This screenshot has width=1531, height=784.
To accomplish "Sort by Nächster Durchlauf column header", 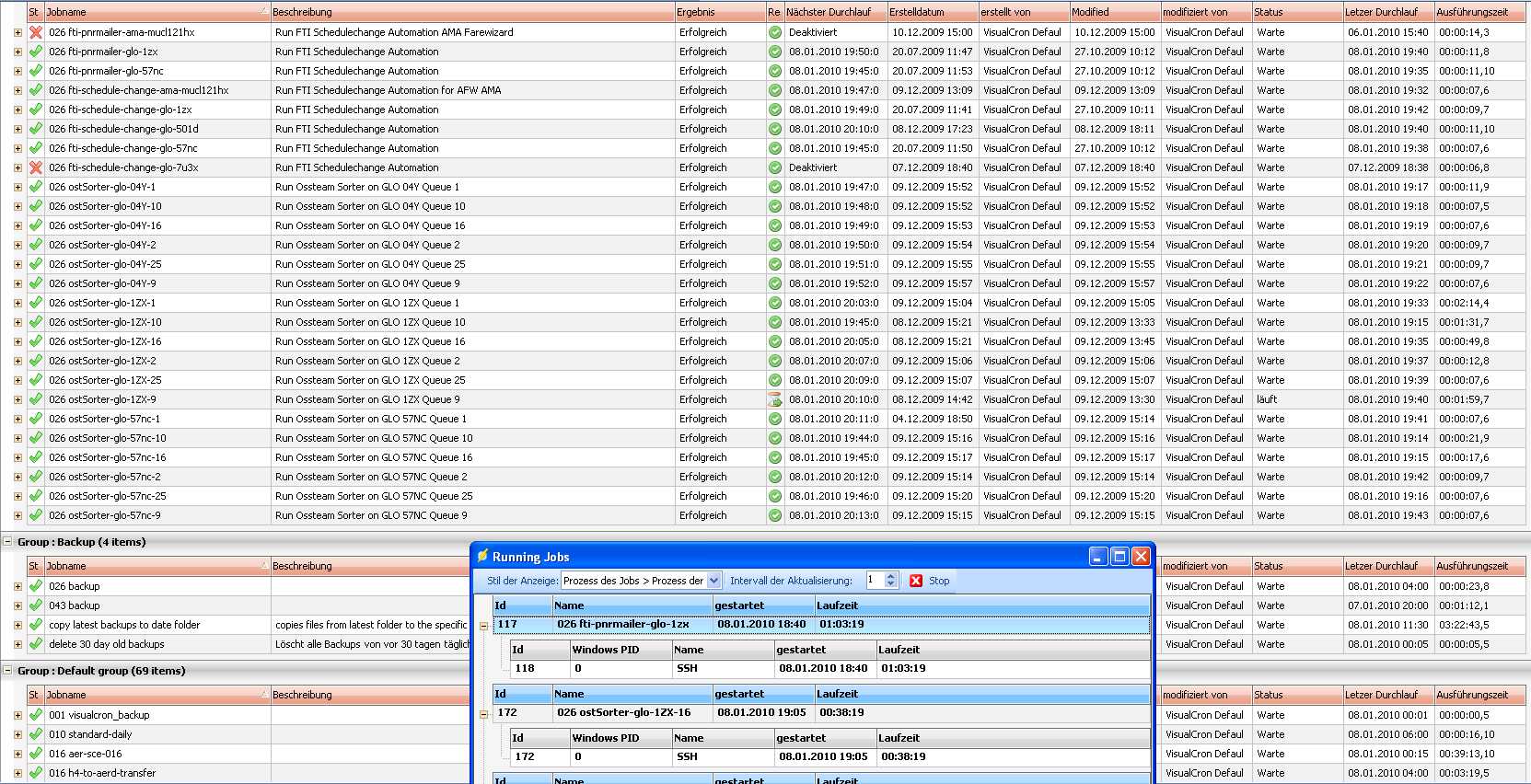I will coord(833,12).
